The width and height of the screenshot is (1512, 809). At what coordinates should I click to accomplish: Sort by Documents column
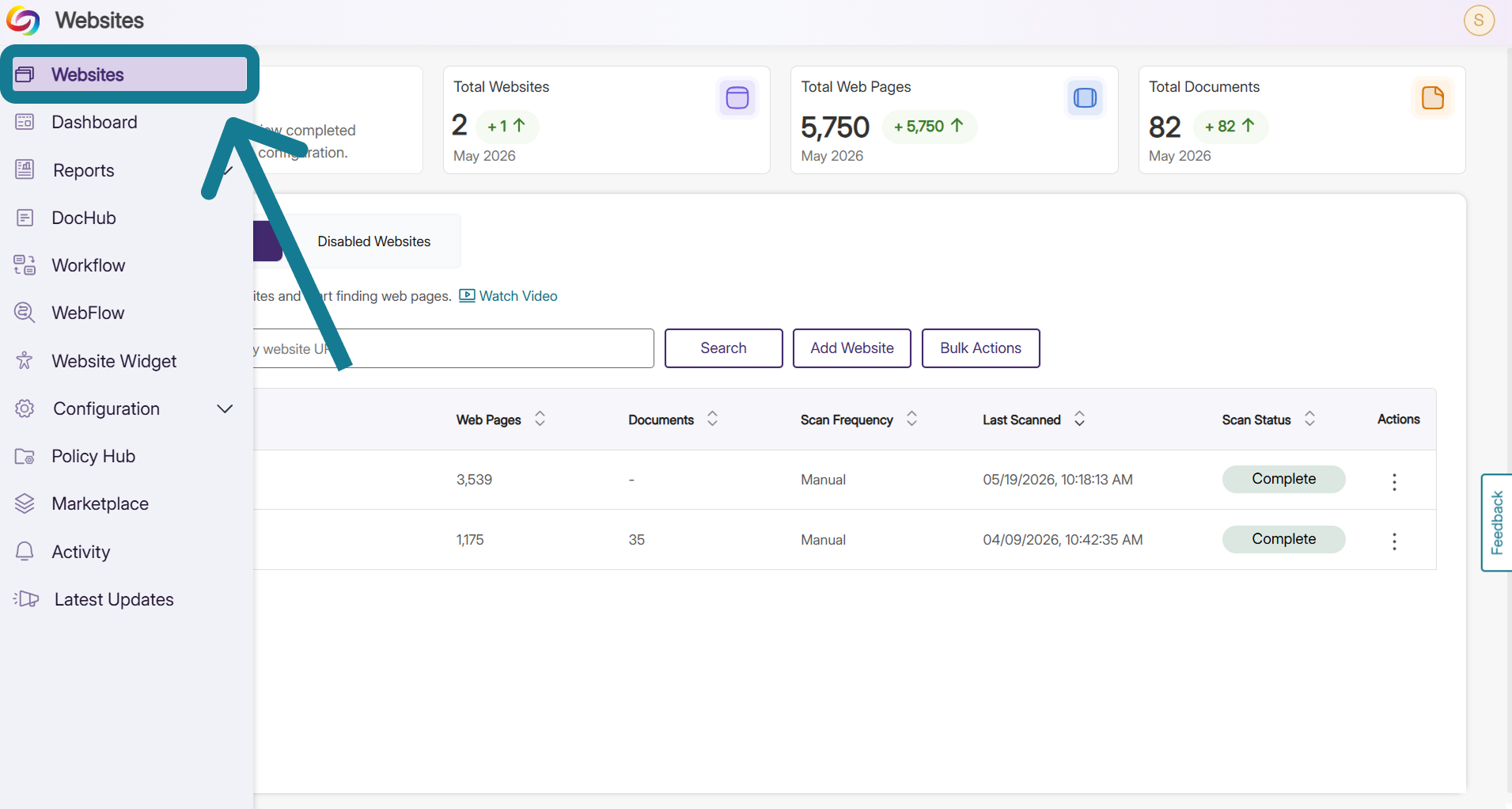[x=712, y=419]
